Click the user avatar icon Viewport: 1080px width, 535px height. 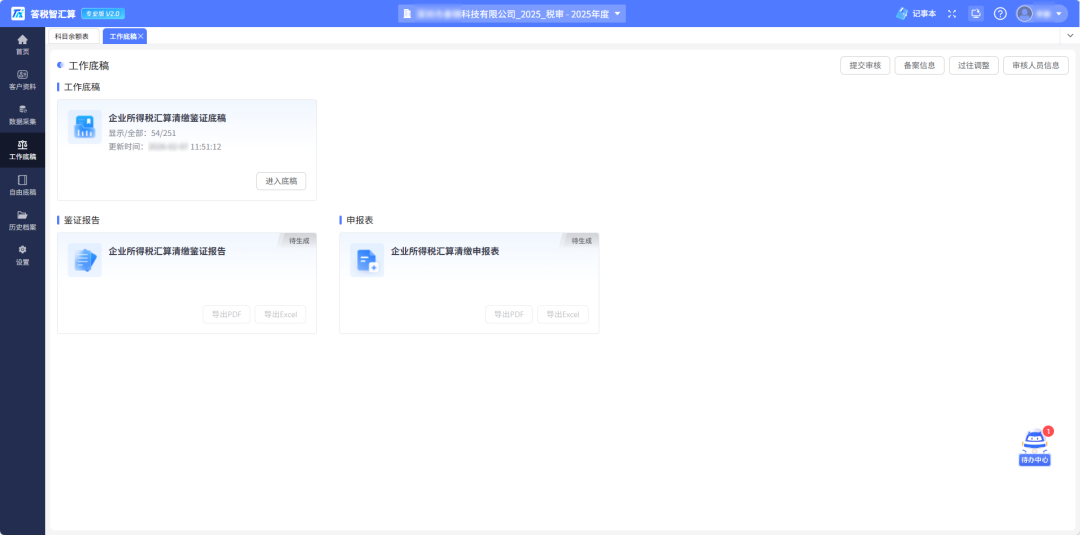[1025, 14]
